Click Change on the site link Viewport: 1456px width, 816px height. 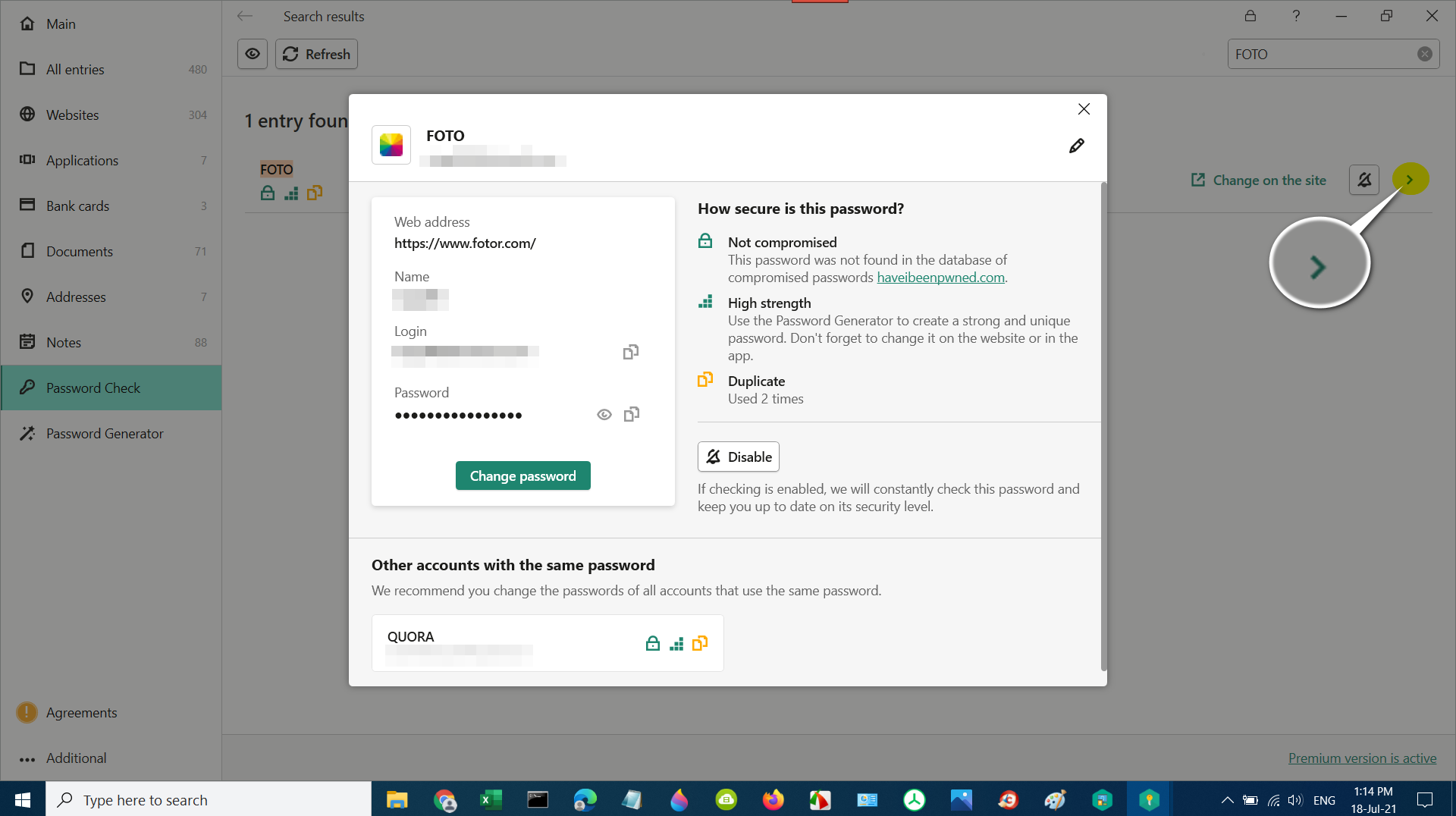pos(1259,180)
